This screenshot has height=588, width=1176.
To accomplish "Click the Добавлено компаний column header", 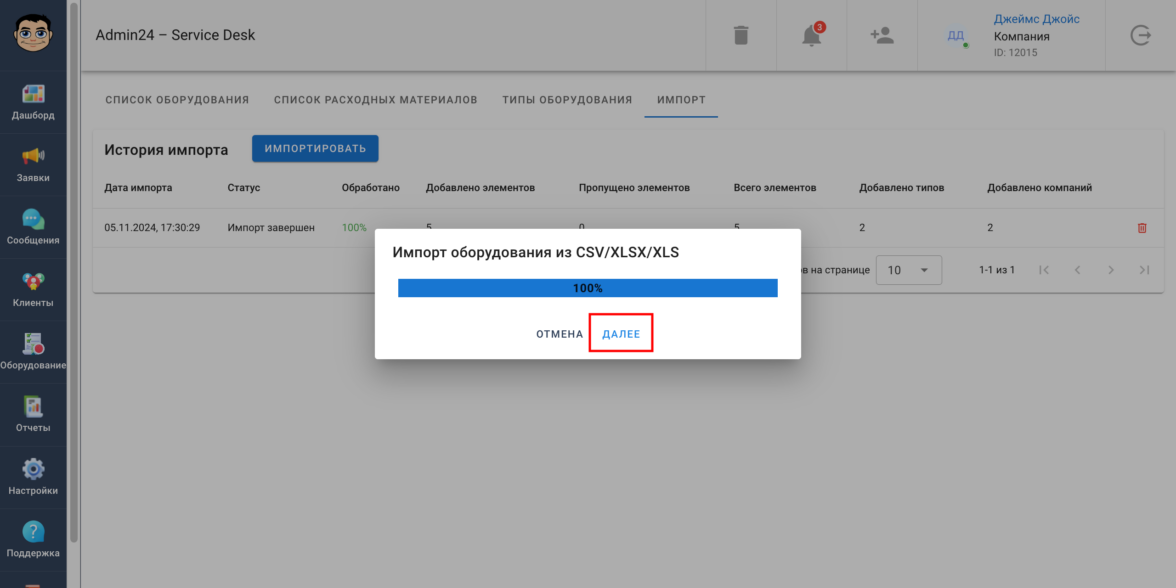I will pos(1040,188).
